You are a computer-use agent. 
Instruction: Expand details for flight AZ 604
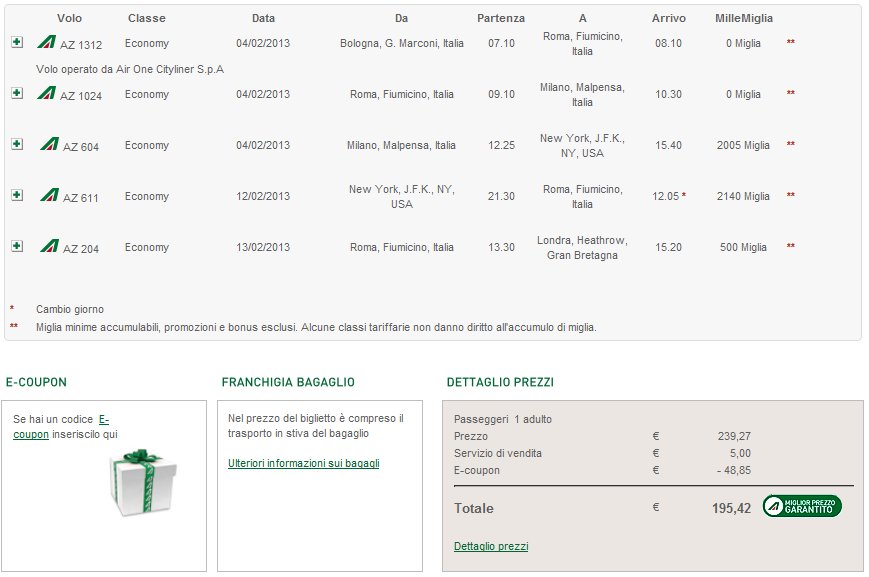point(16,144)
